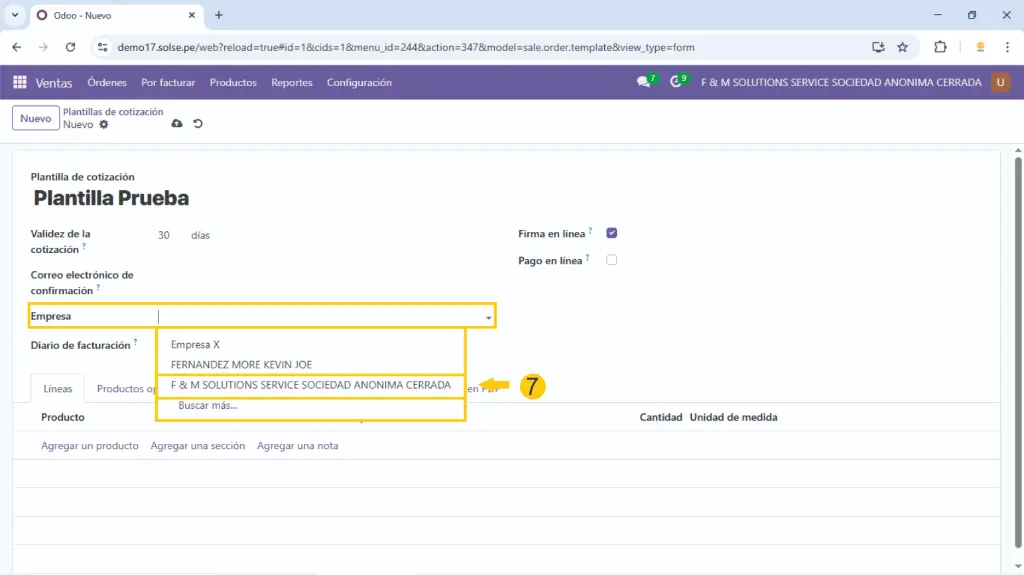Image resolution: width=1024 pixels, height=575 pixels.
Task: Reload the page in browser
Action: (x=70, y=47)
